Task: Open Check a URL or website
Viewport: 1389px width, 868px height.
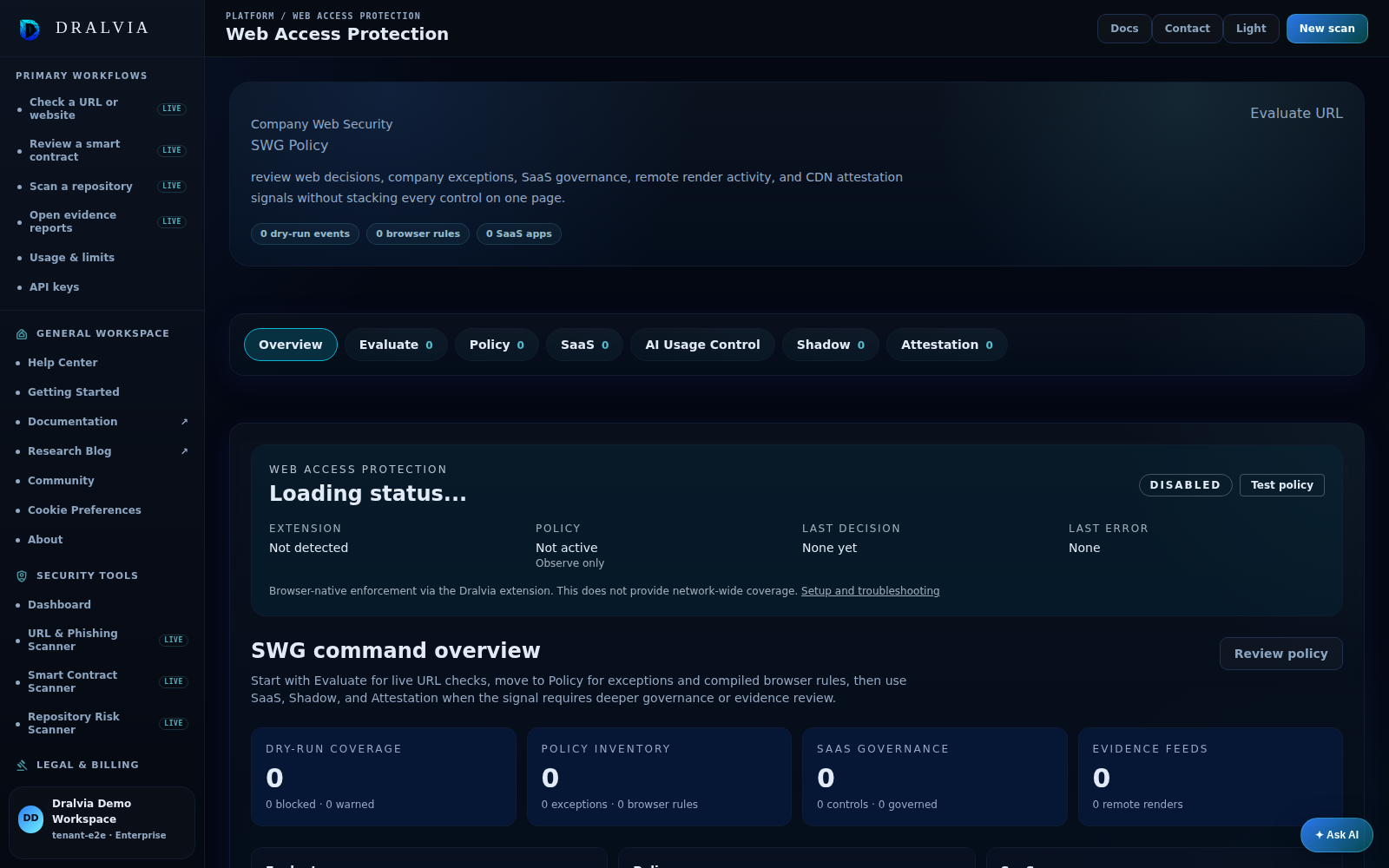Action: pyautogui.click(x=102, y=108)
